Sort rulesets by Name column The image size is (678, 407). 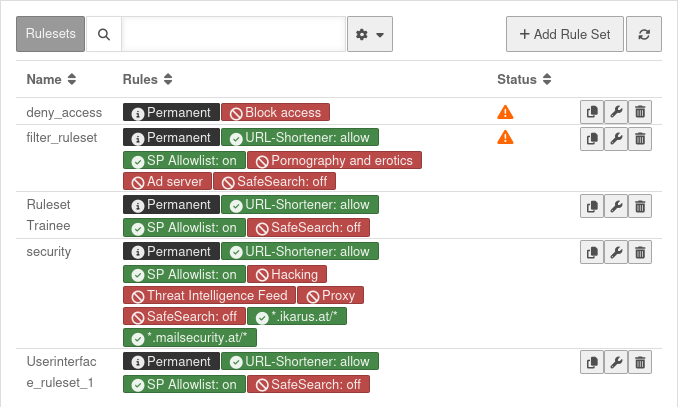51,79
